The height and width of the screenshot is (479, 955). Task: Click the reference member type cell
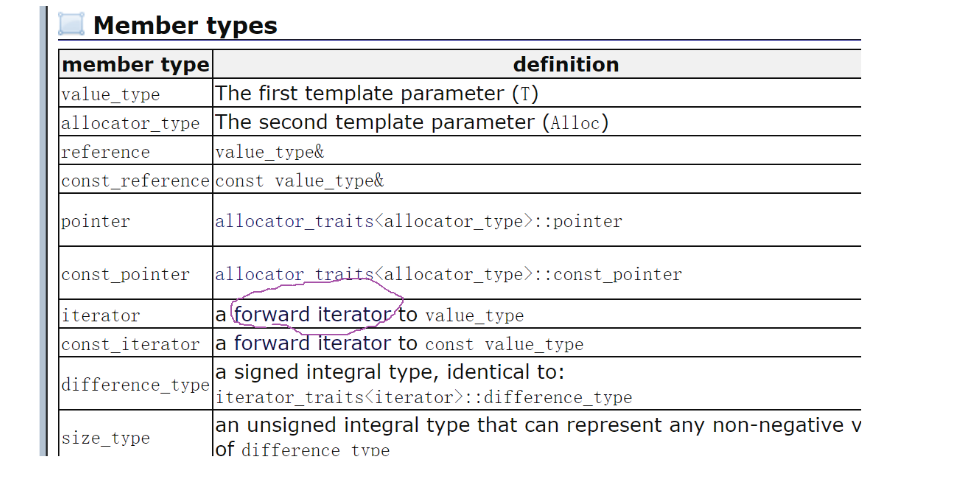(105, 153)
